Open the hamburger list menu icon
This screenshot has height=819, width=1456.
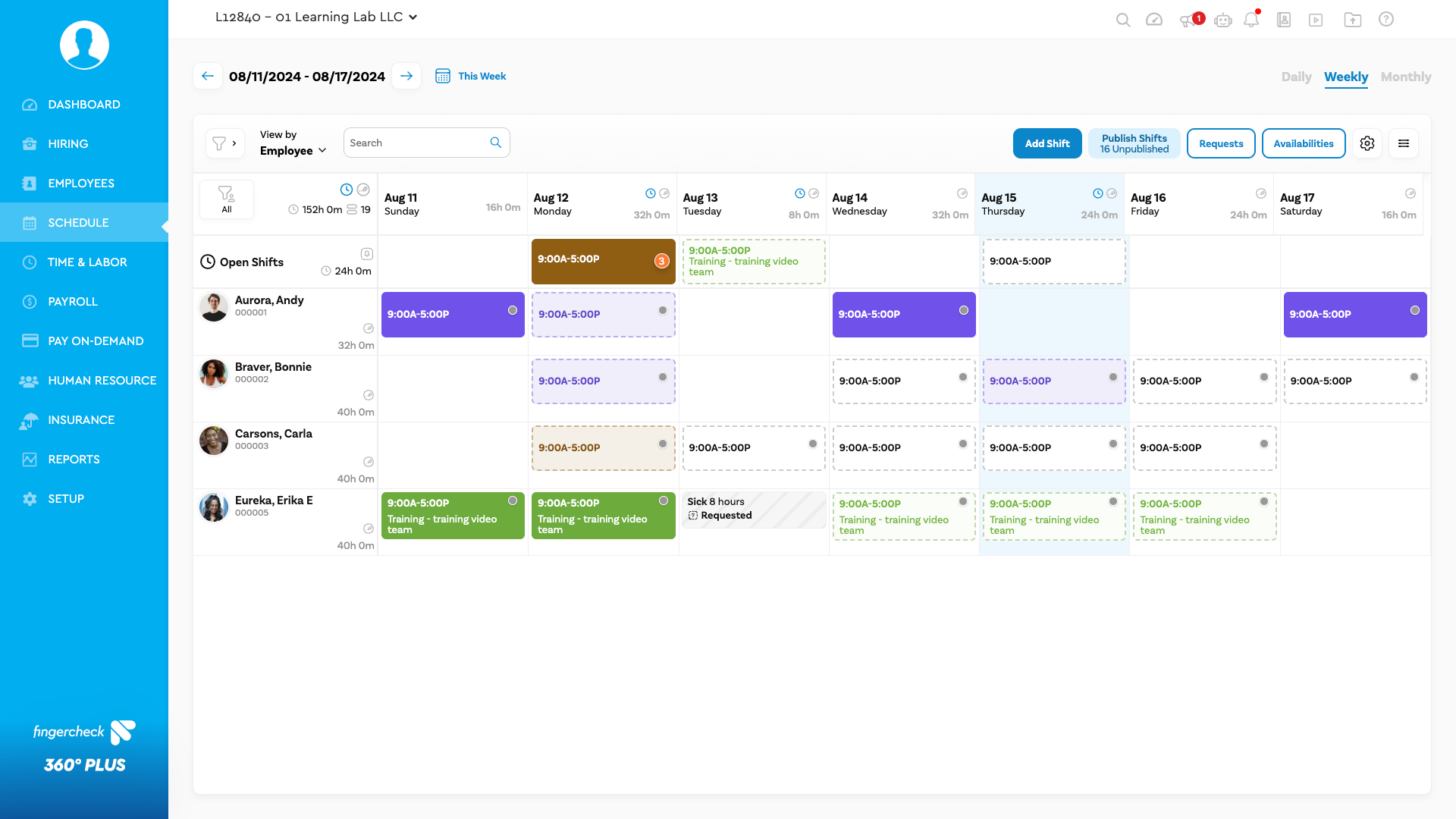(1404, 143)
